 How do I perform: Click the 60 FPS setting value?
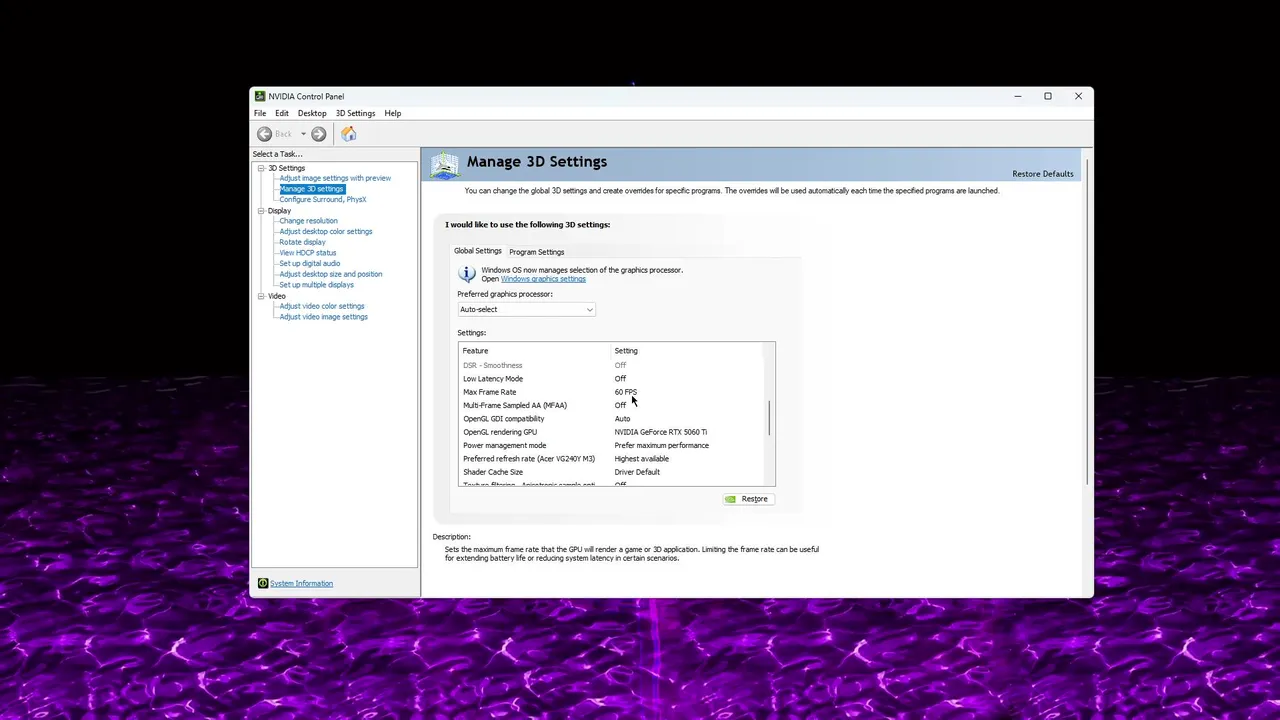click(x=626, y=392)
